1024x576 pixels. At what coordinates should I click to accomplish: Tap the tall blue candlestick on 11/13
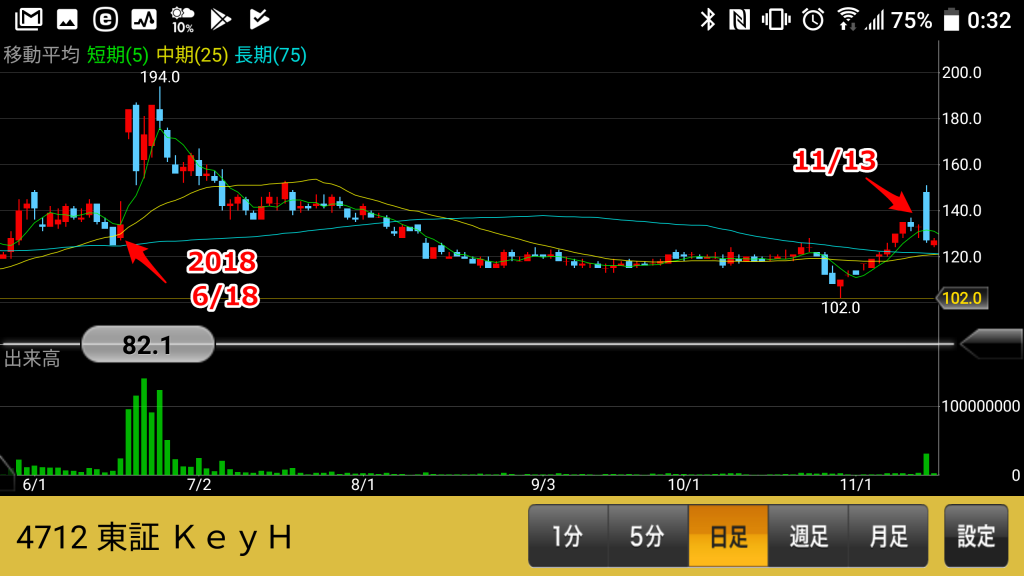coord(926,214)
